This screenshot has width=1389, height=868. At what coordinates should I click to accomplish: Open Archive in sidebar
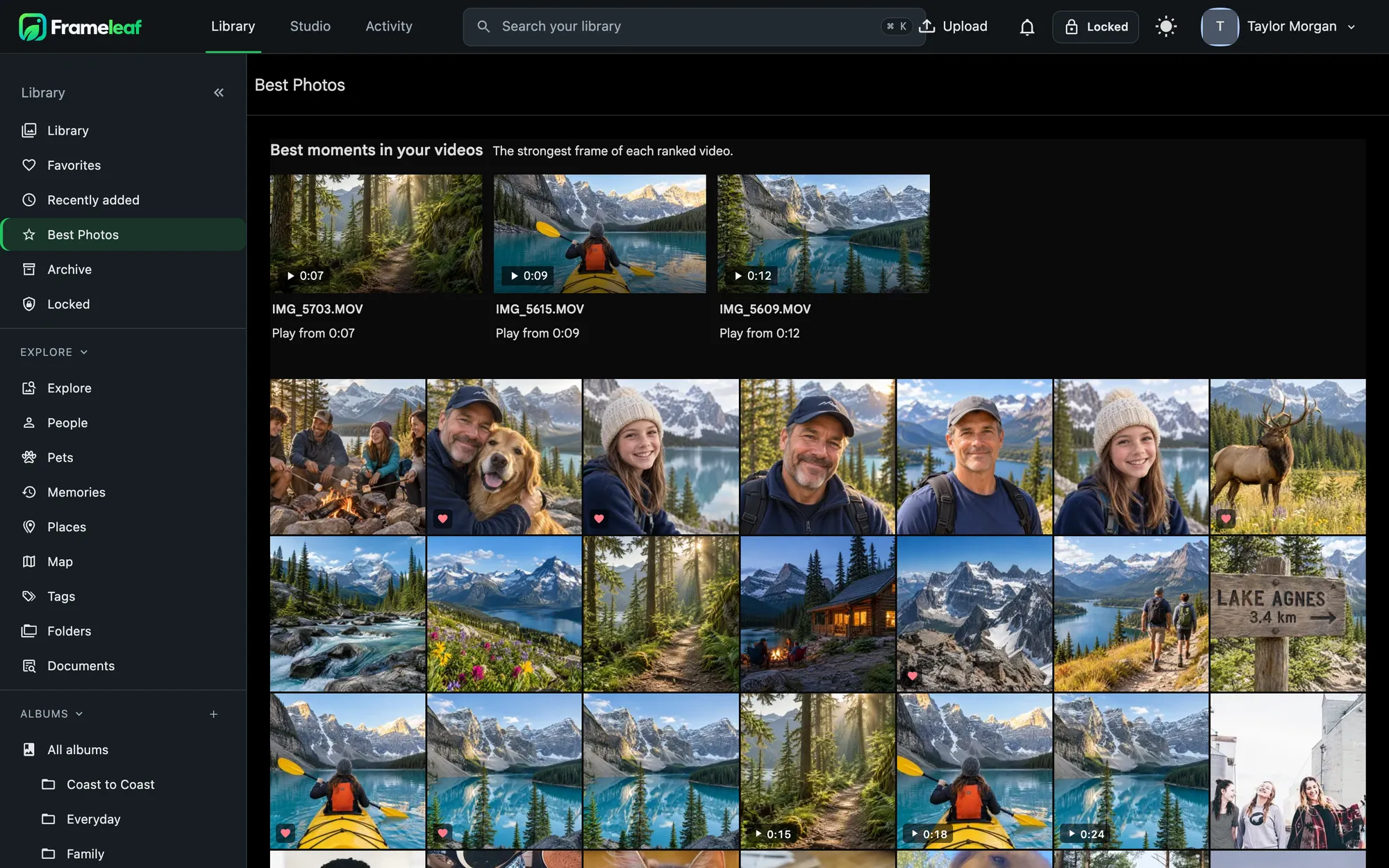(x=123, y=269)
